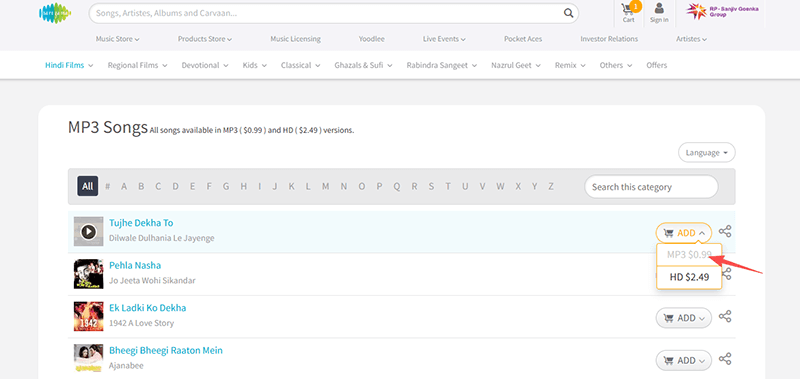
Task: Expand ADD dropdown for Bheegi Bheegi Raaton Mein
Action: point(684,360)
